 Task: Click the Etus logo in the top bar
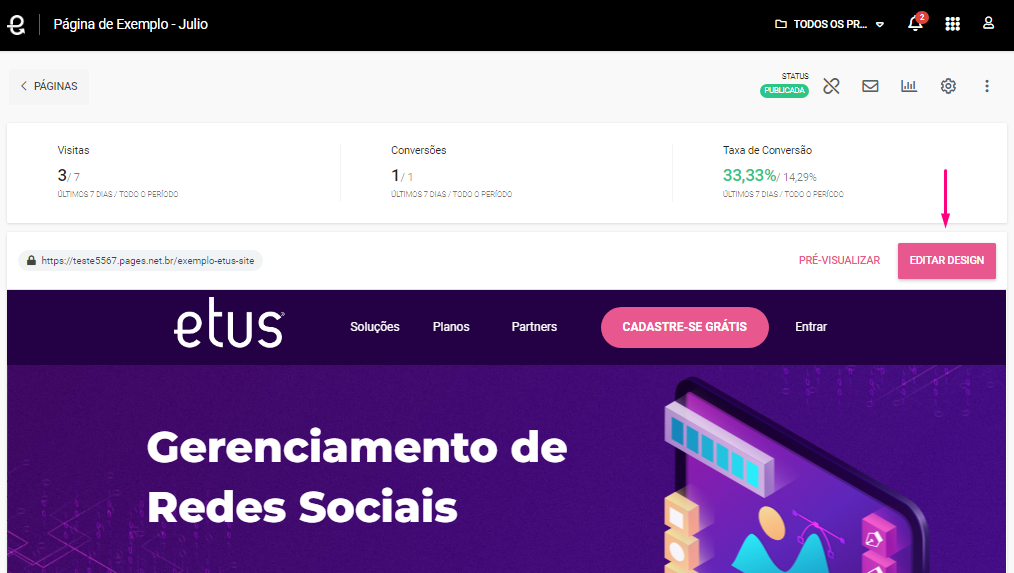point(16,25)
